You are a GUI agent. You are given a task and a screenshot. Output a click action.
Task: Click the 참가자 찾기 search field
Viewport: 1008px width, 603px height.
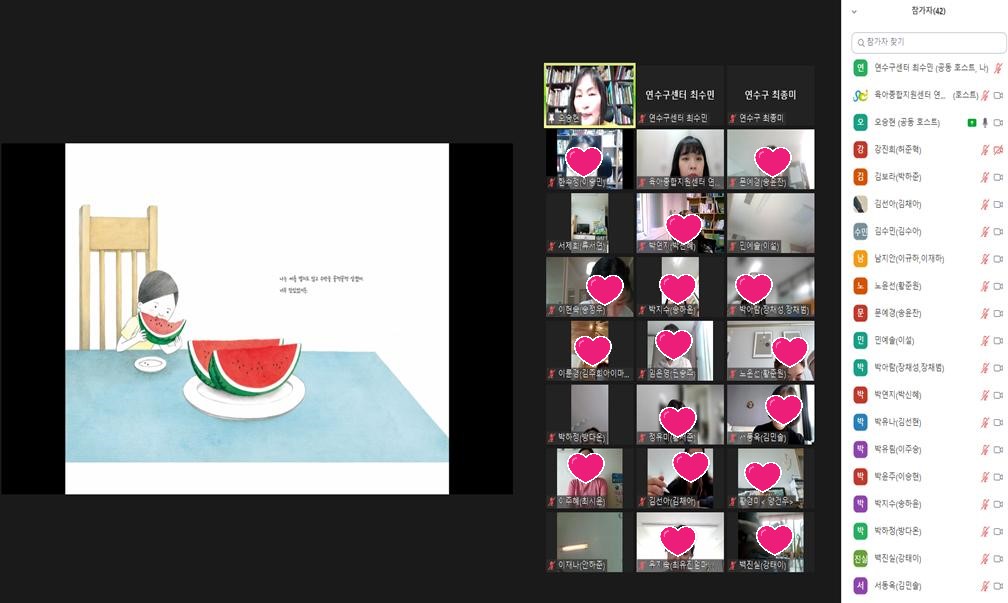click(x=928, y=42)
